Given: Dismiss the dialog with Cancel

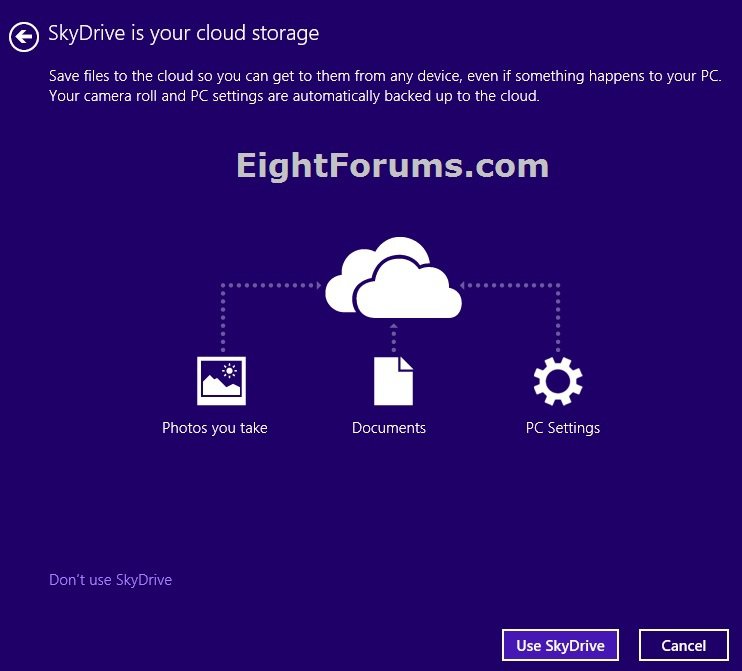Looking at the screenshot, I should pyautogui.click(x=683, y=645).
